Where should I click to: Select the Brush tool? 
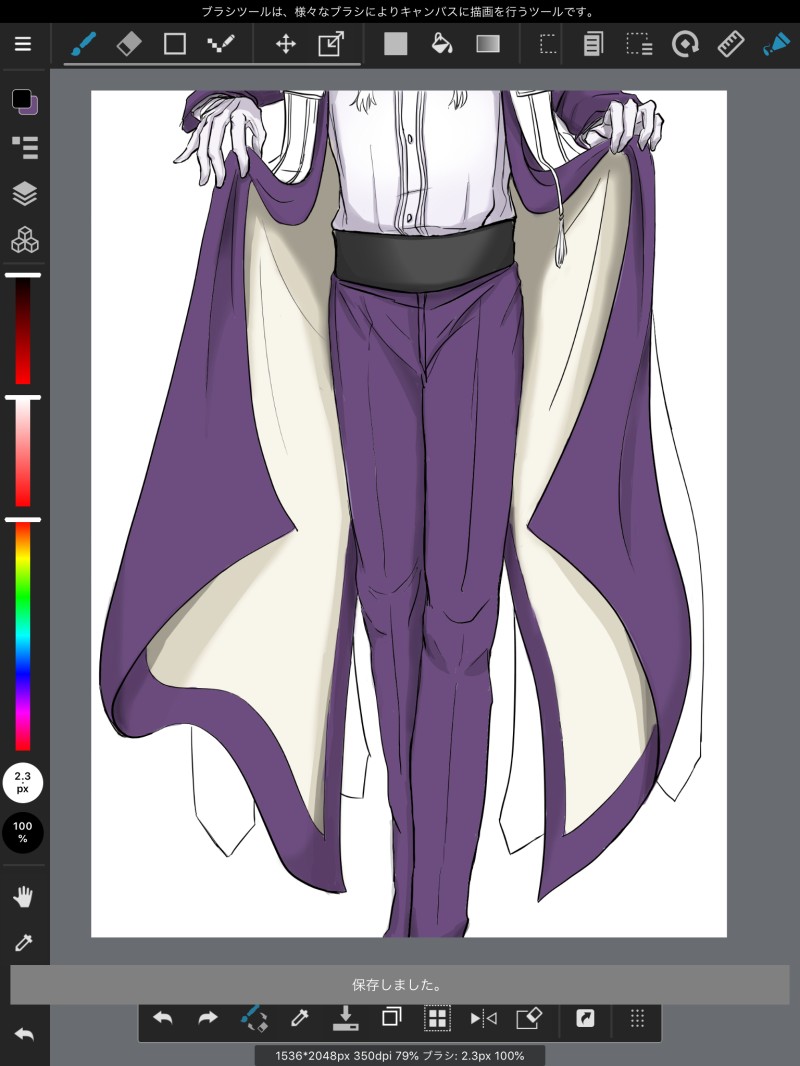pos(84,44)
